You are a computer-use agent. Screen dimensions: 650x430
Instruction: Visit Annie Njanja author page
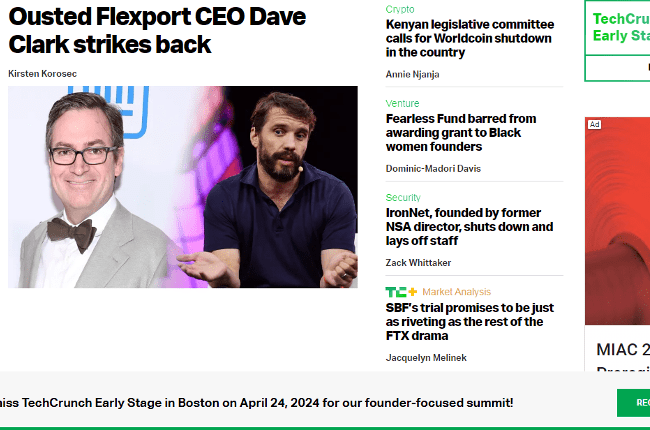(x=412, y=74)
